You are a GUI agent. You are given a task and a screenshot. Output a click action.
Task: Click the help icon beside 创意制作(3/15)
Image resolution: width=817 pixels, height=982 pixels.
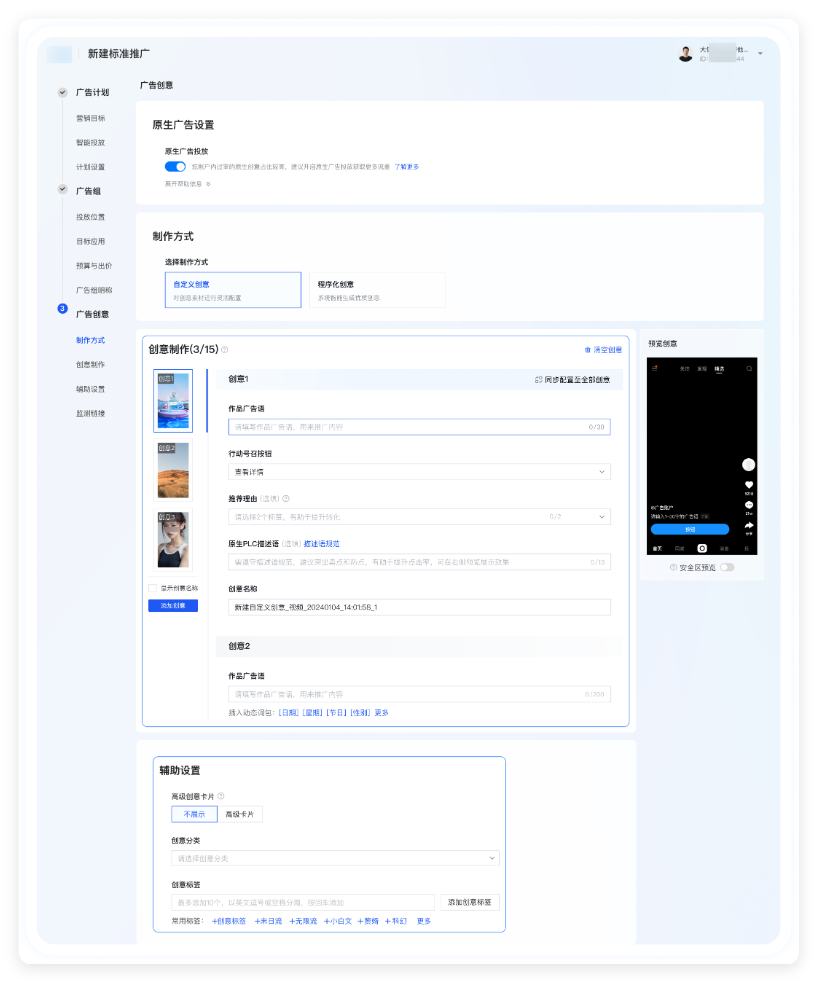coord(225,350)
